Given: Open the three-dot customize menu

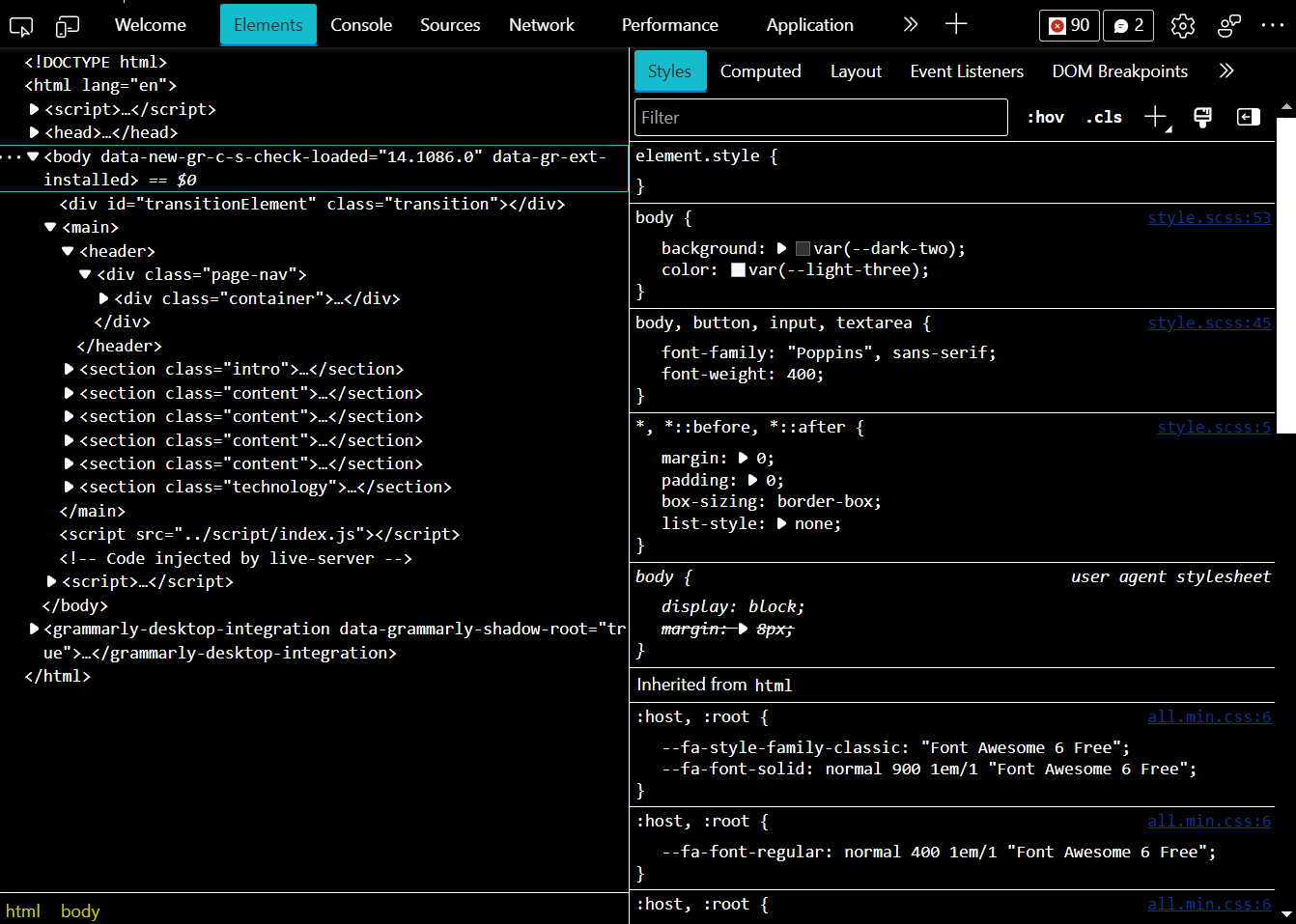Looking at the screenshot, I should (x=1273, y=26).
